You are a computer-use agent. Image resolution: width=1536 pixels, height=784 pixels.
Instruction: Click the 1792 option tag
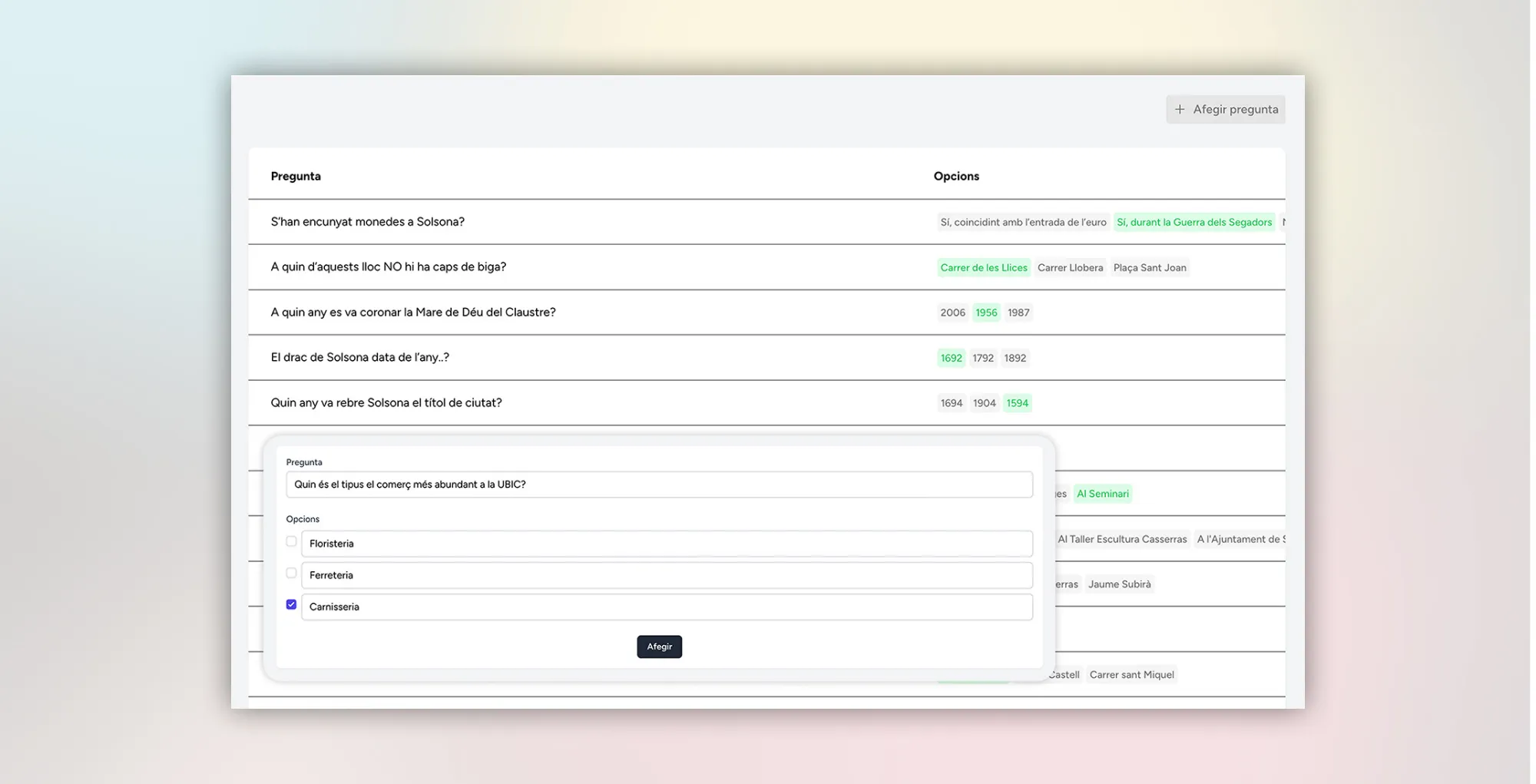[983, 358]
